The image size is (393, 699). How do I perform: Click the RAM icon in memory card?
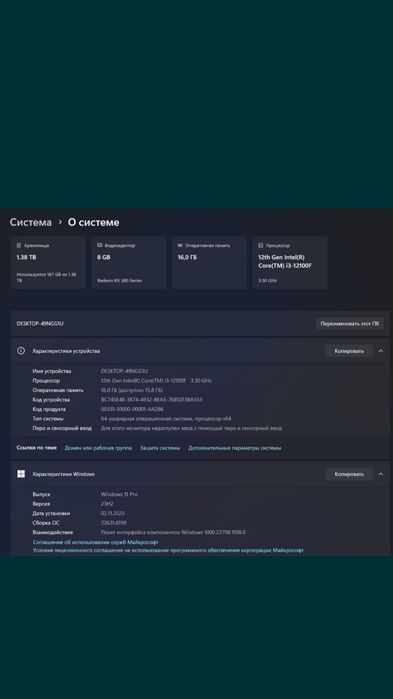(180, 245)
